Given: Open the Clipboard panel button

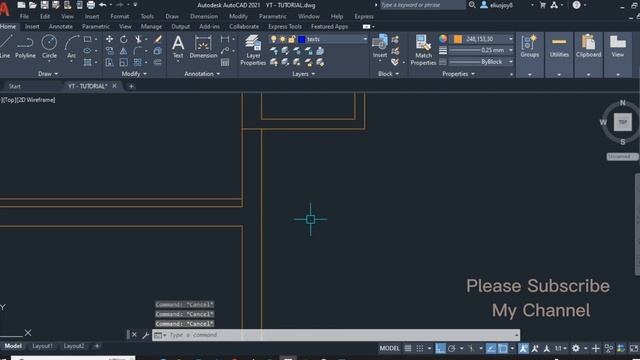Looking at the screenshot, I should (x=588, y=47).
